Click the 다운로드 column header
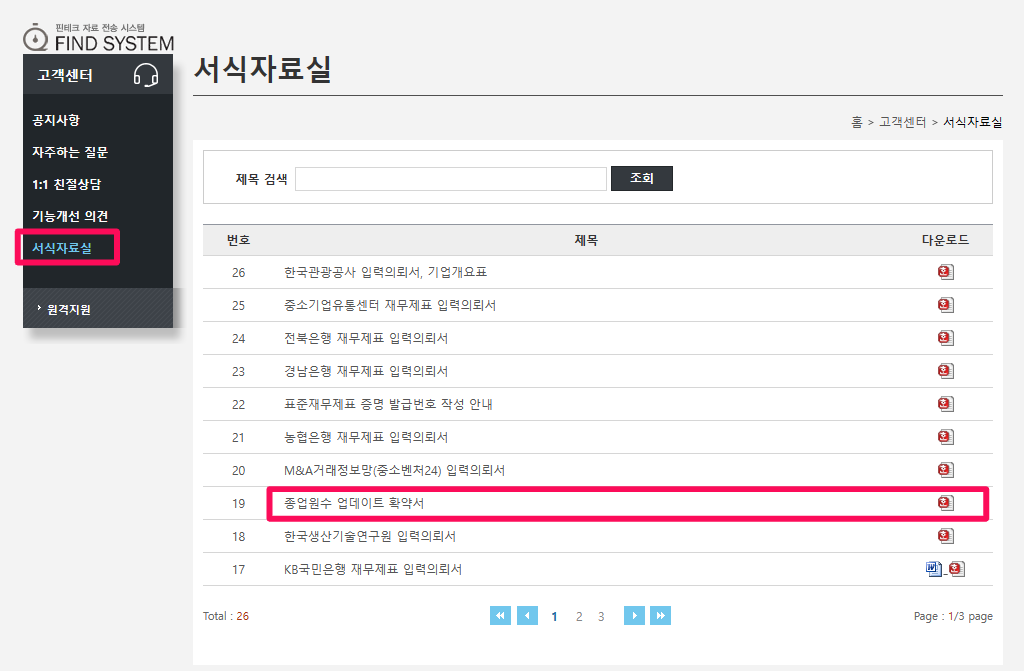Viewport: 1024px width, 671px height. click(945, 240)
